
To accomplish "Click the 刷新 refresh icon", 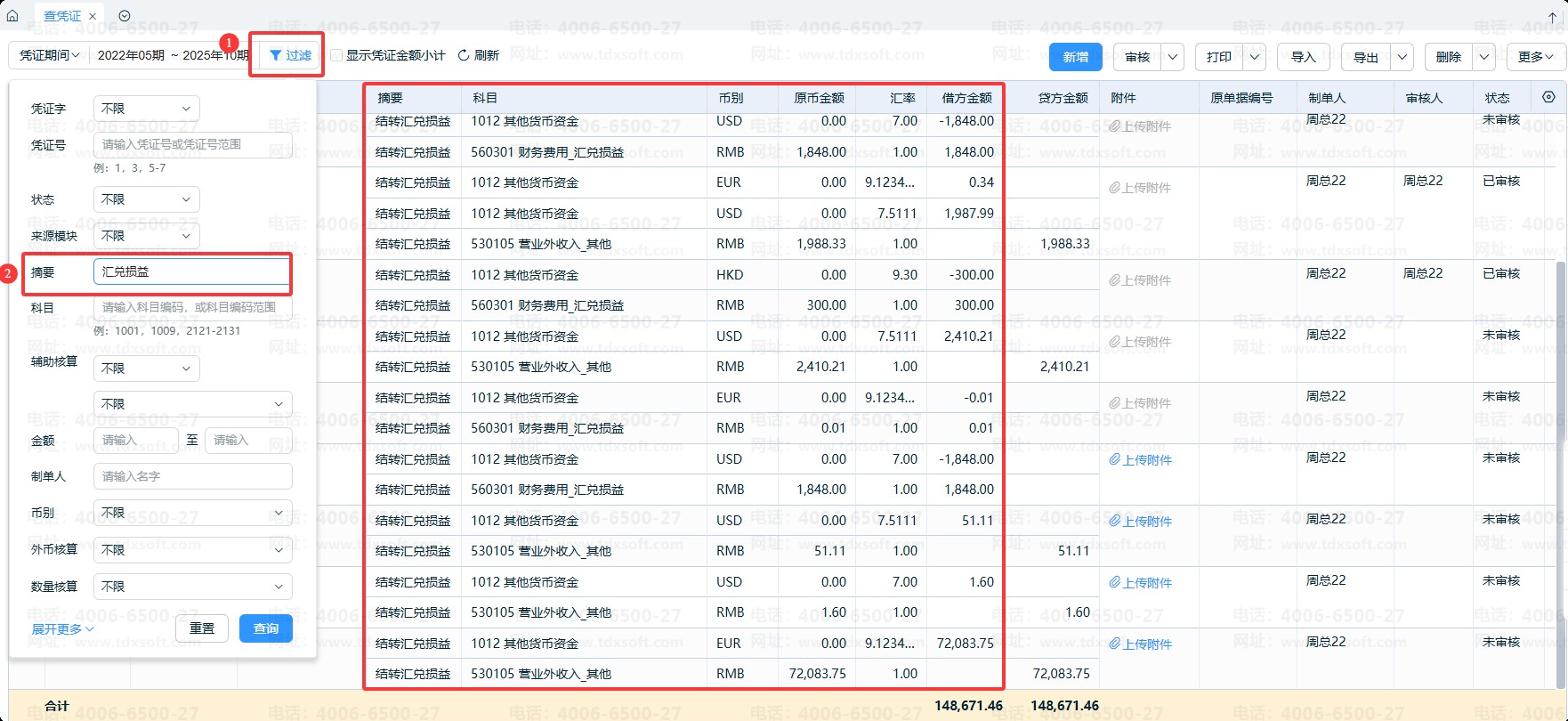I will pos(464,55).
